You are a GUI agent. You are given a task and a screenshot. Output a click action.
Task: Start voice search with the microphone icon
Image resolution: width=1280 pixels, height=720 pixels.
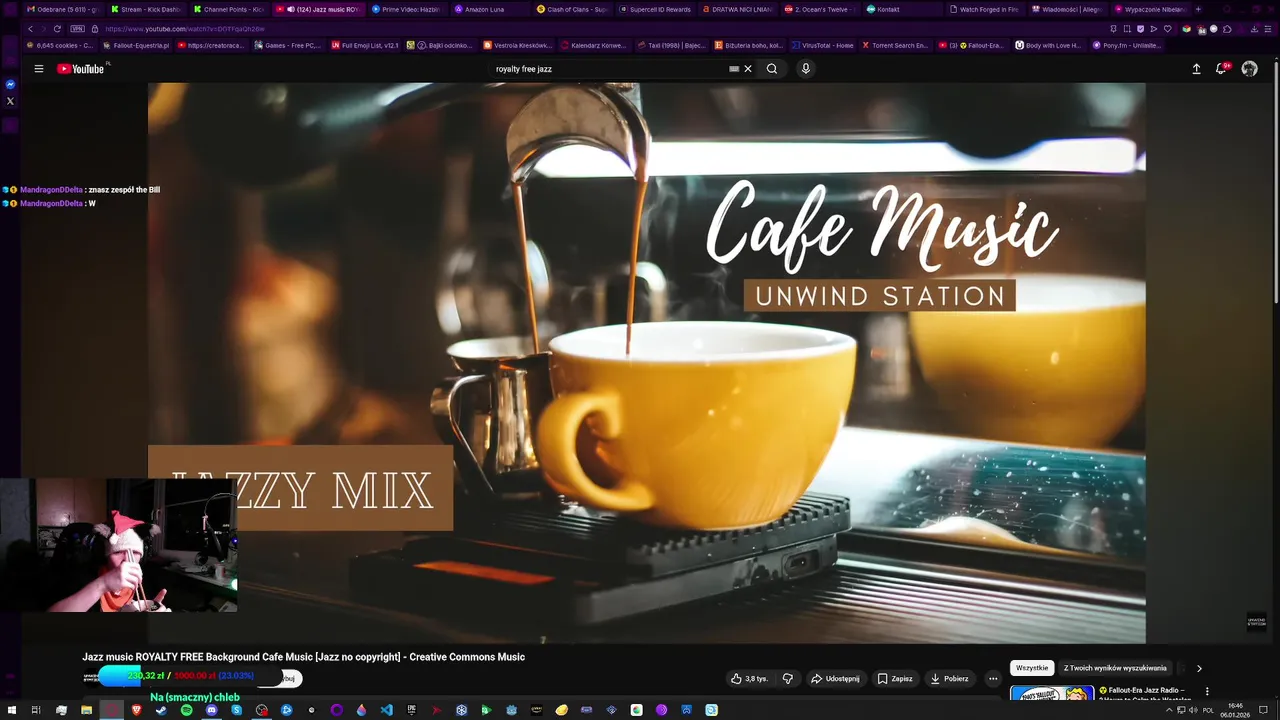(x=805, y=69)
